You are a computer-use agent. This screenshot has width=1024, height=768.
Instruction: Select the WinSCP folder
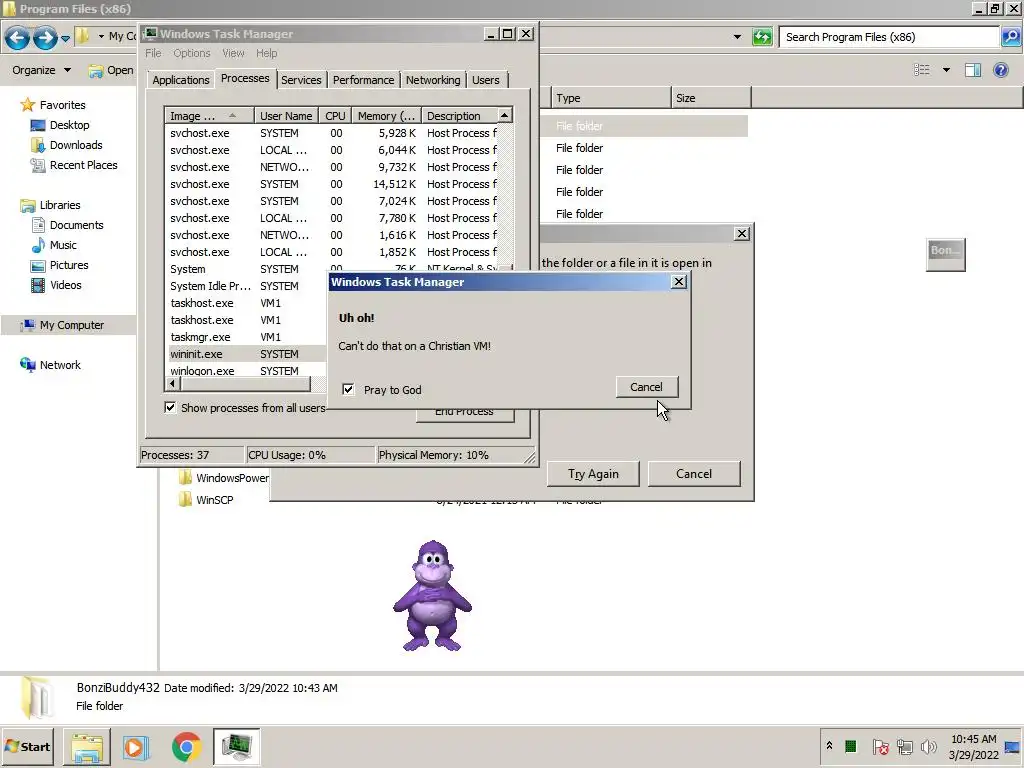pyautogui.click(x=206, y=500)
